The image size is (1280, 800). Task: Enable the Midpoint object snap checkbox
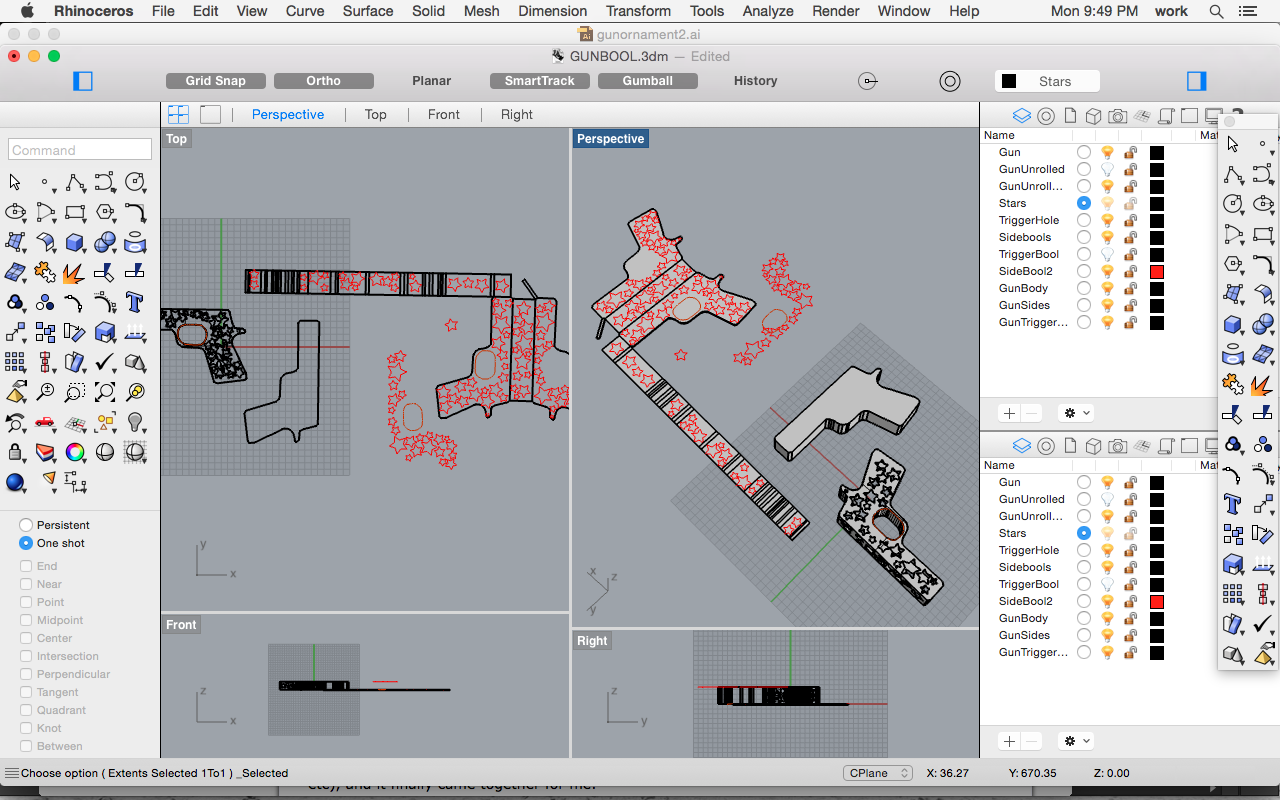[x=26, y=620]
